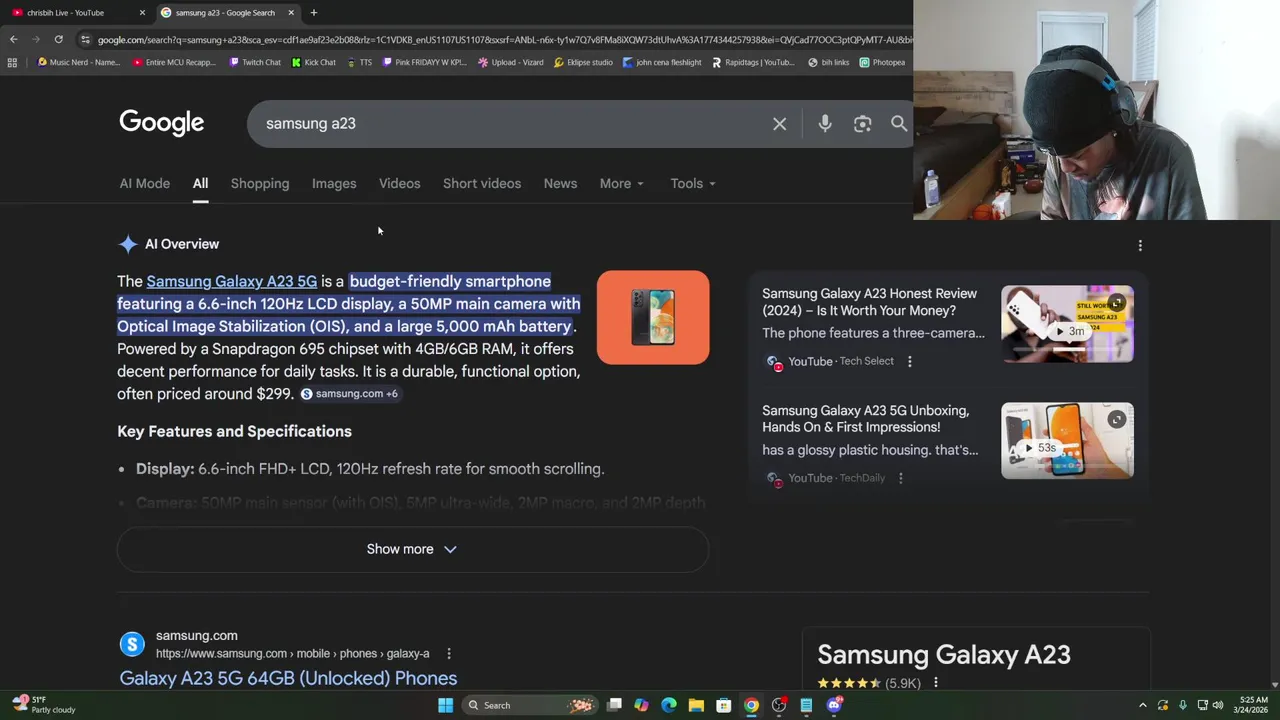Open Google Lens image search icon
The image size is (1280, 720).
(862, 124)
